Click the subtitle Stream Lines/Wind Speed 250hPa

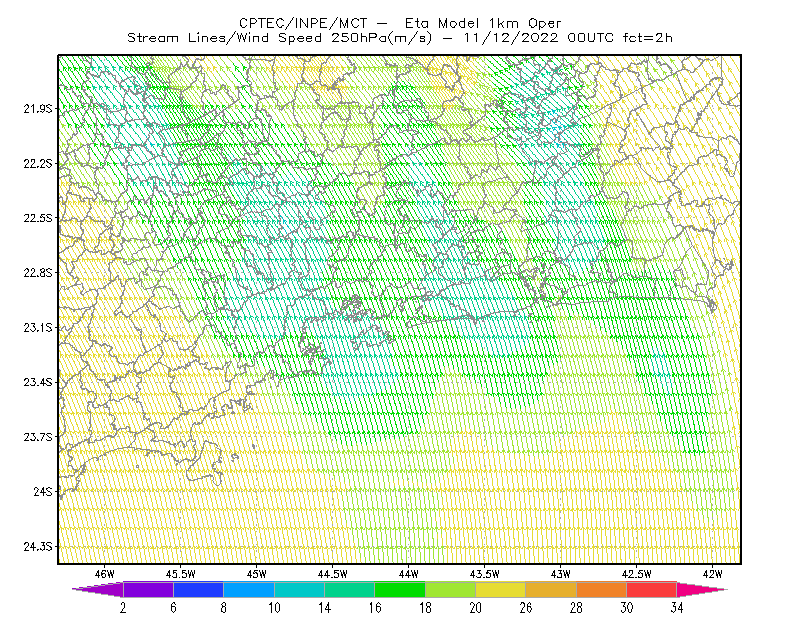click(400, 38)
